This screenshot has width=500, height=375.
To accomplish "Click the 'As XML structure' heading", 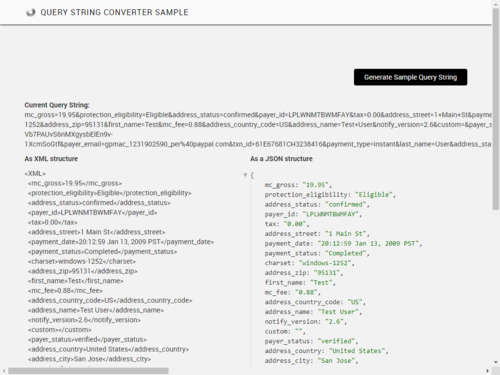I will coord(51,159).
